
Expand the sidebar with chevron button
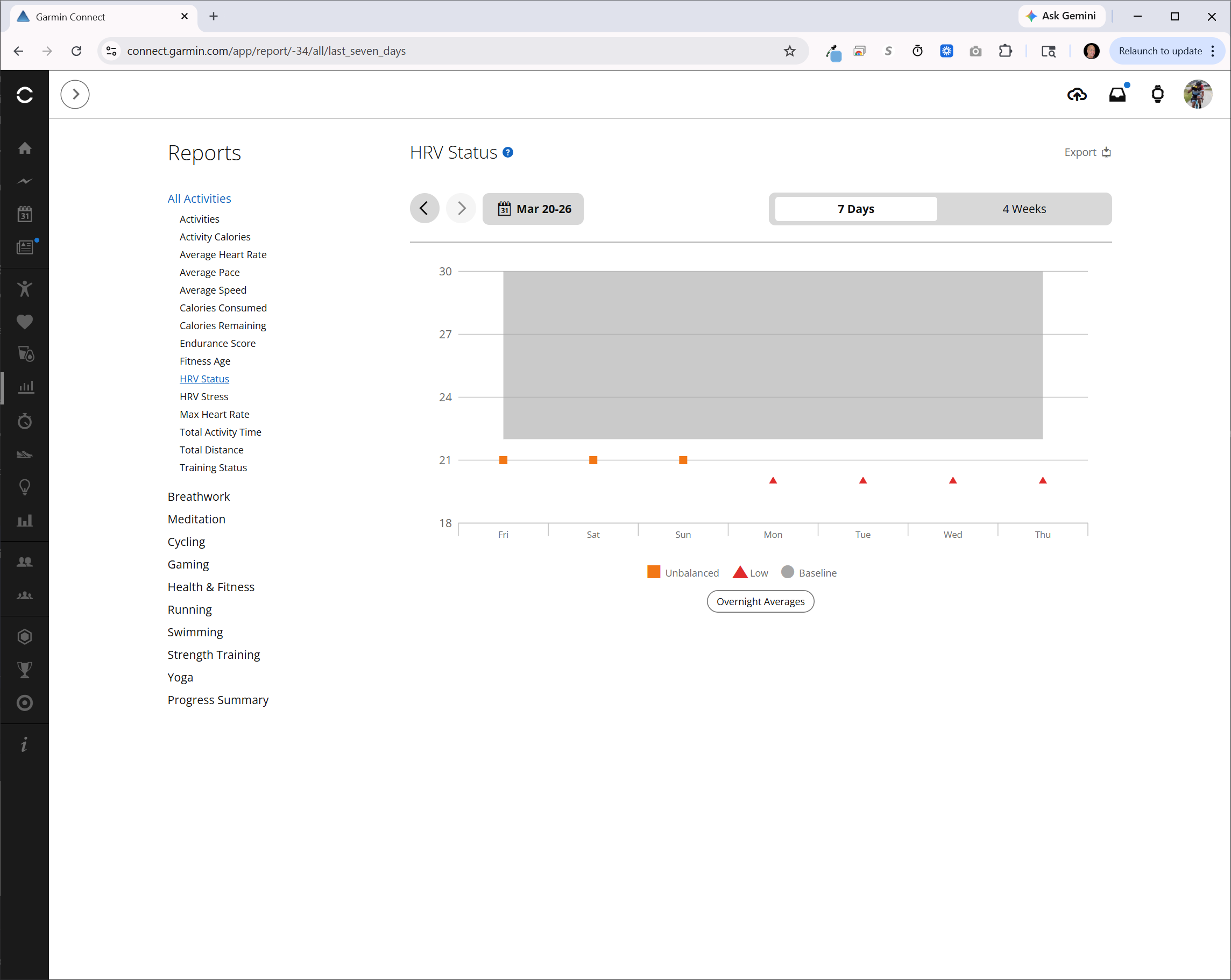[x=75, y=95]
